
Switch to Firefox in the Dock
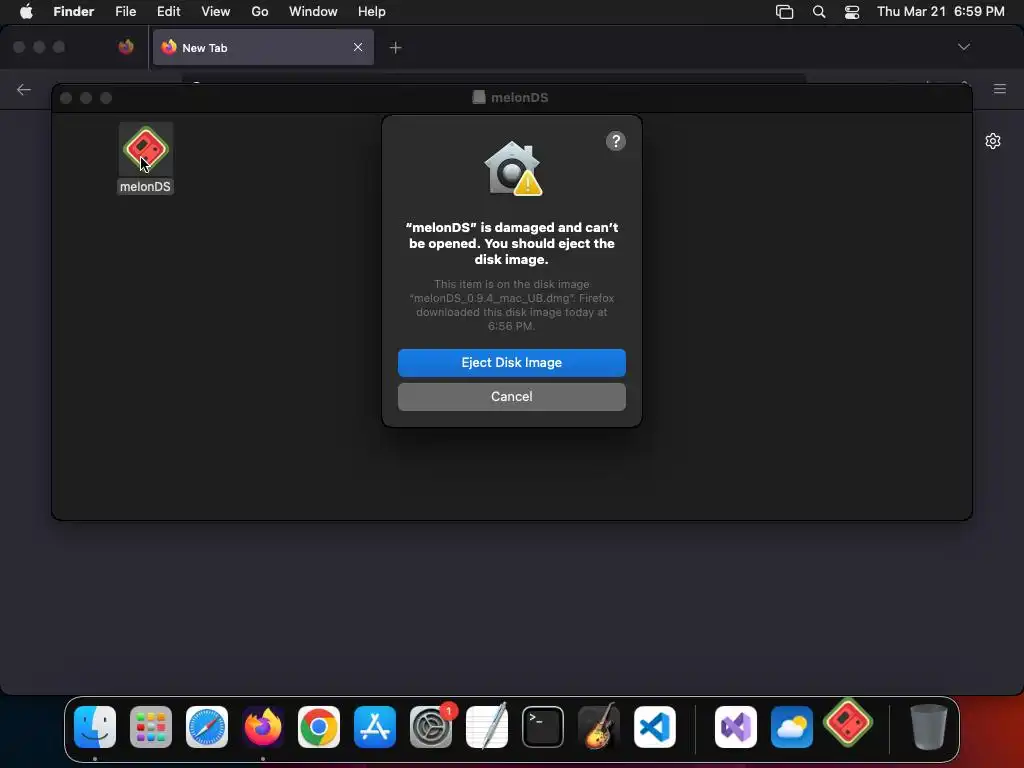click(x=263, y=727)
